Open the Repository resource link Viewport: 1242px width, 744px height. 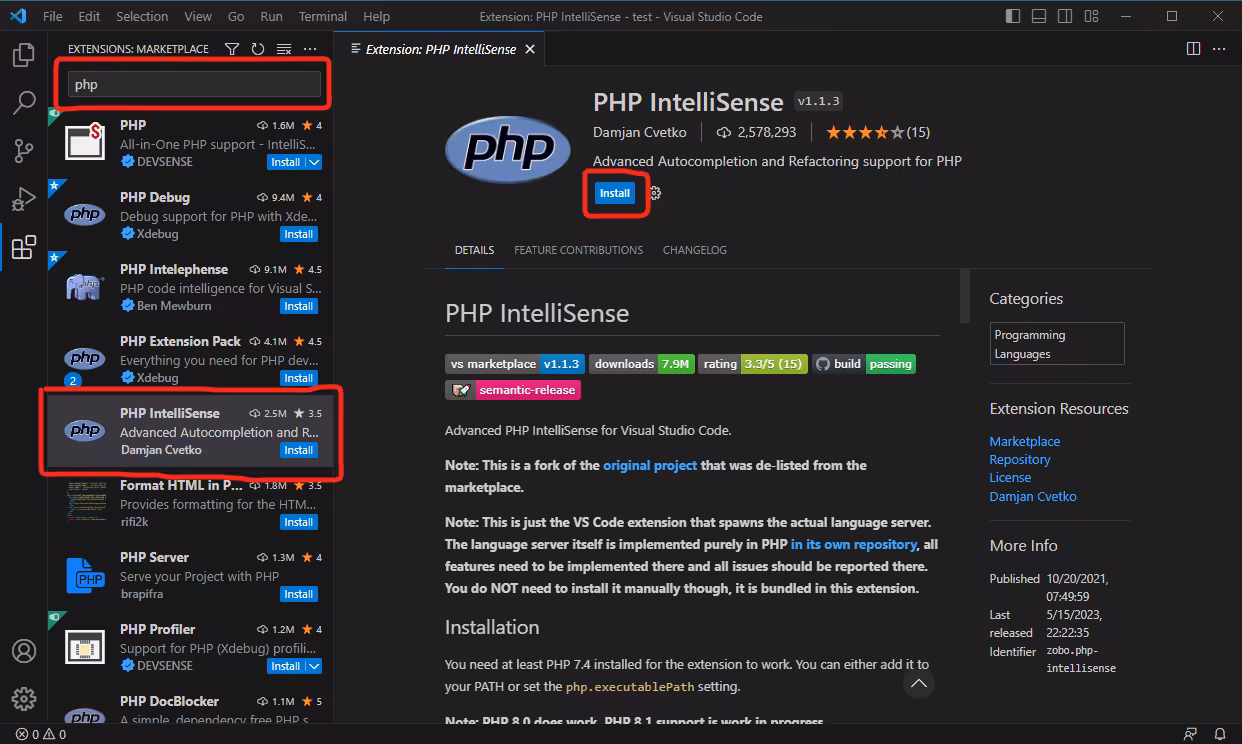click(x=1019, y=460)
